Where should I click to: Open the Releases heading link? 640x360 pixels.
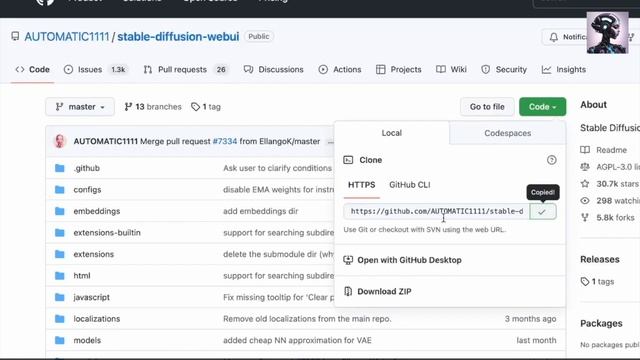pyautogui.click(x=600, y=260)
